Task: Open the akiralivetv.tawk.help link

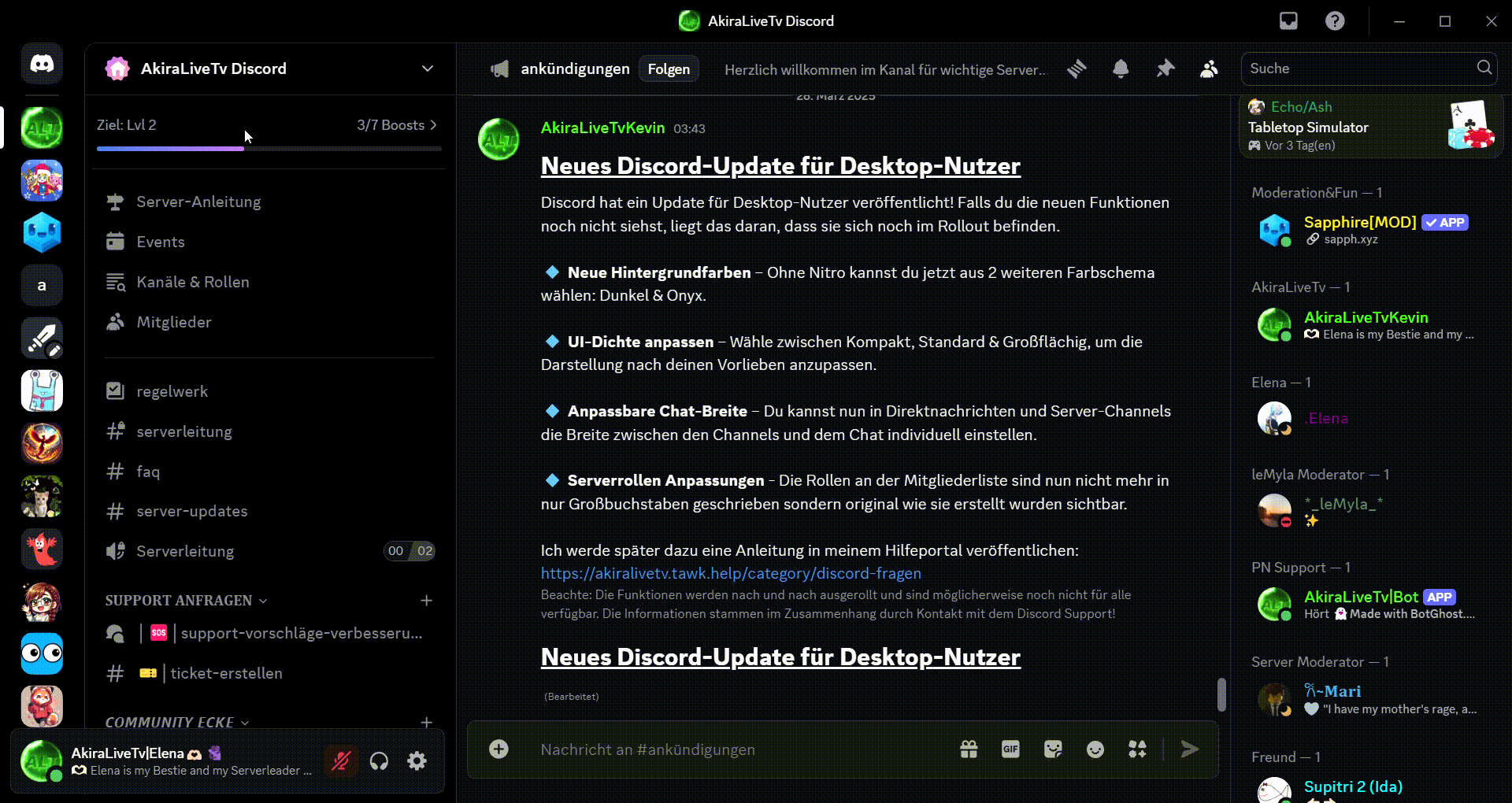Action: [730, 573]
